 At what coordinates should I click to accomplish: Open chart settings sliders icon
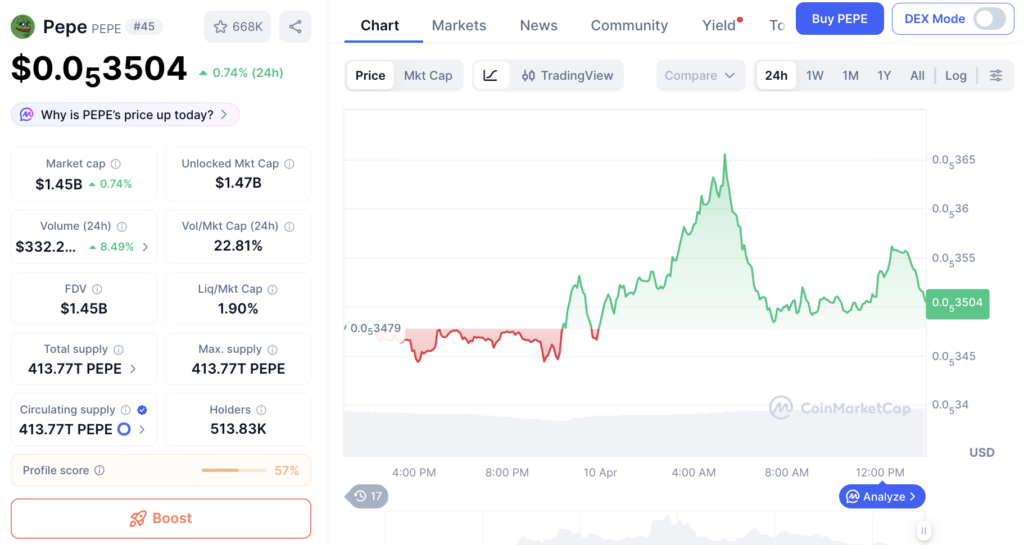click(x=996, y=76)
